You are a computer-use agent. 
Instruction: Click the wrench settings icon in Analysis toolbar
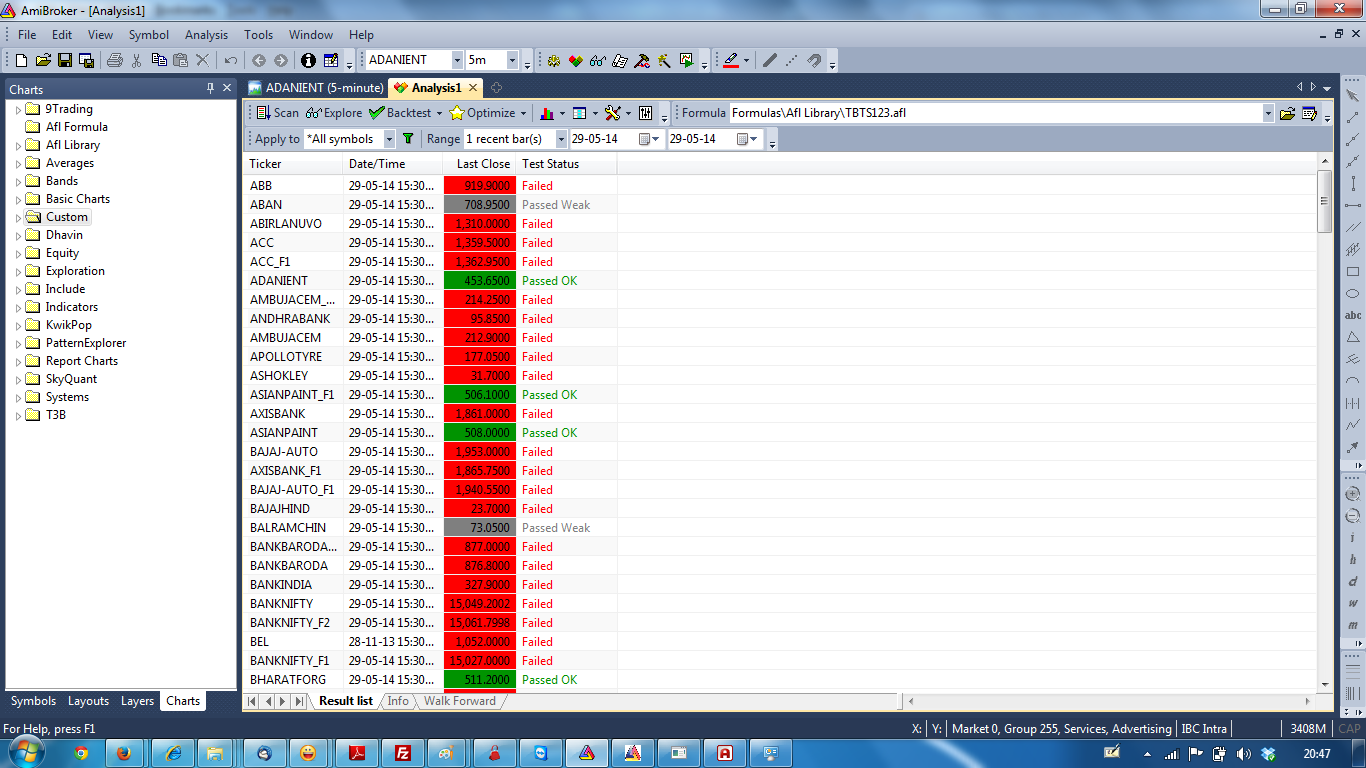613,113
